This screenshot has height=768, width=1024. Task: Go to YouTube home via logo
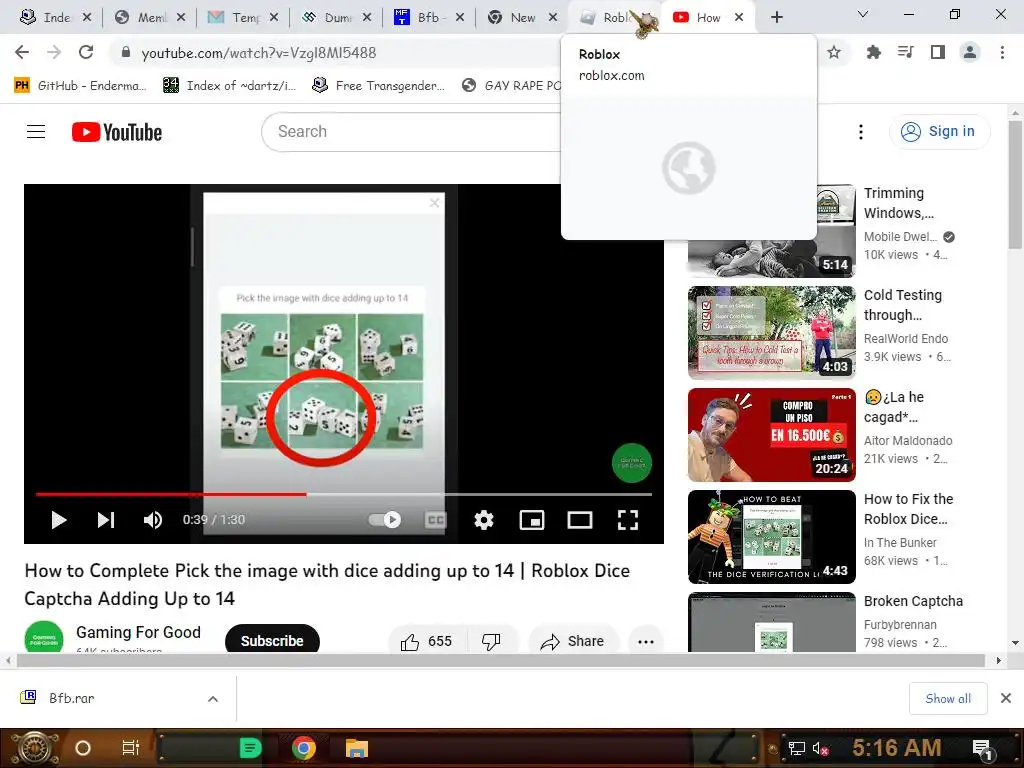pos(117,132)
